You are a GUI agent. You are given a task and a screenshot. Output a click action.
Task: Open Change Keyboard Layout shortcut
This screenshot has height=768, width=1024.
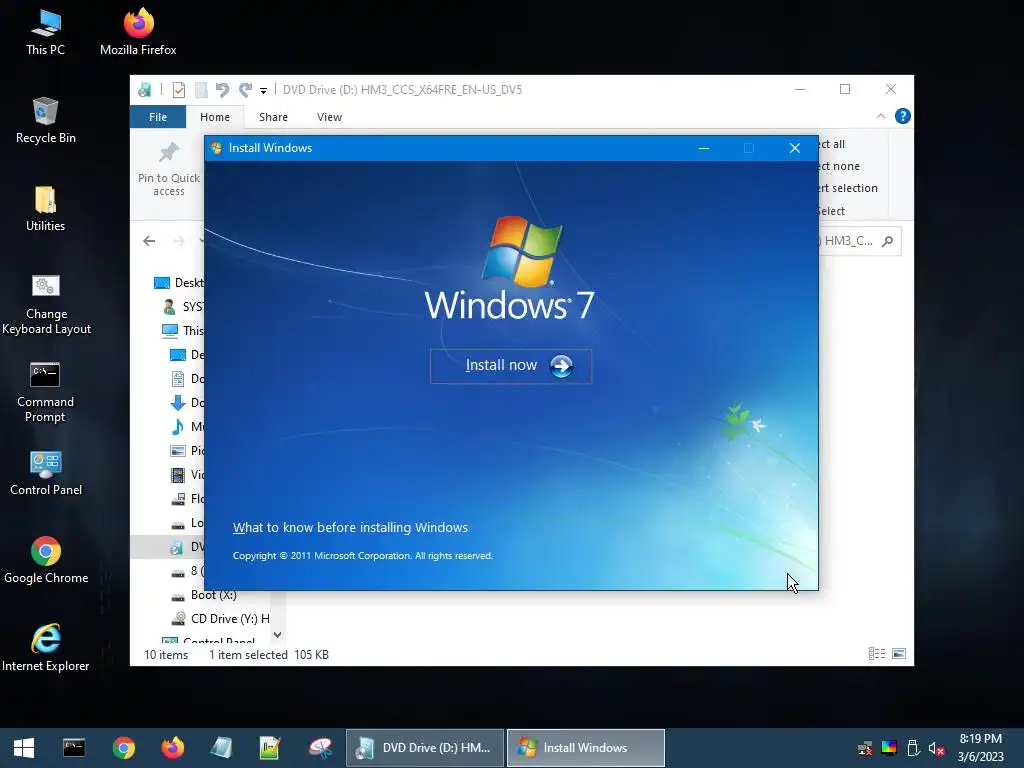pyautogui.click(x=46, y=304)
